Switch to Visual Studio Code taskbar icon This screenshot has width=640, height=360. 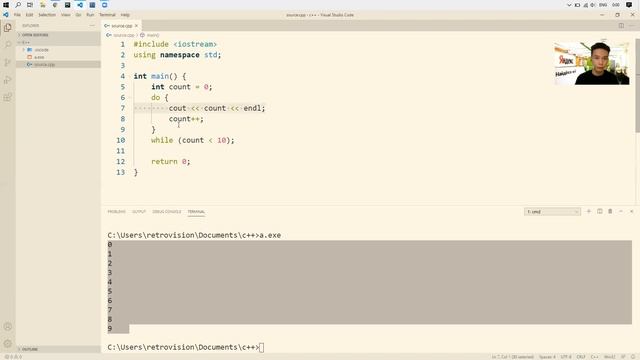tap(80, 5)
